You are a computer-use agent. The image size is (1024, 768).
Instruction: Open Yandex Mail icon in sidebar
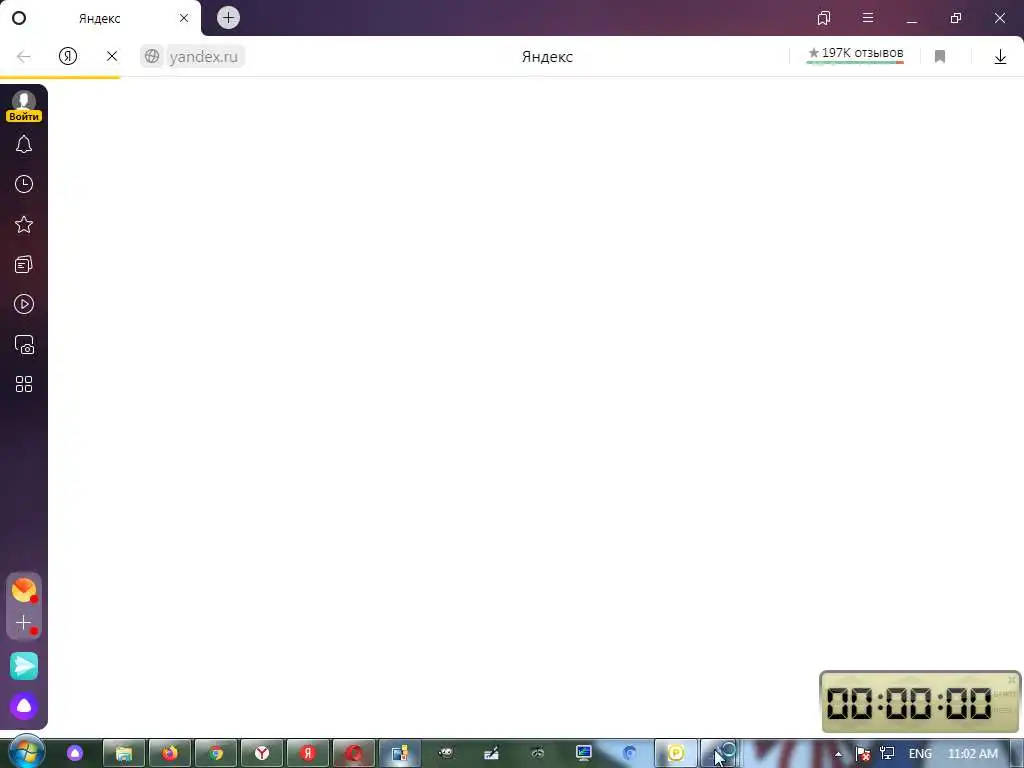pyautogui.click(x=24, y=590)
